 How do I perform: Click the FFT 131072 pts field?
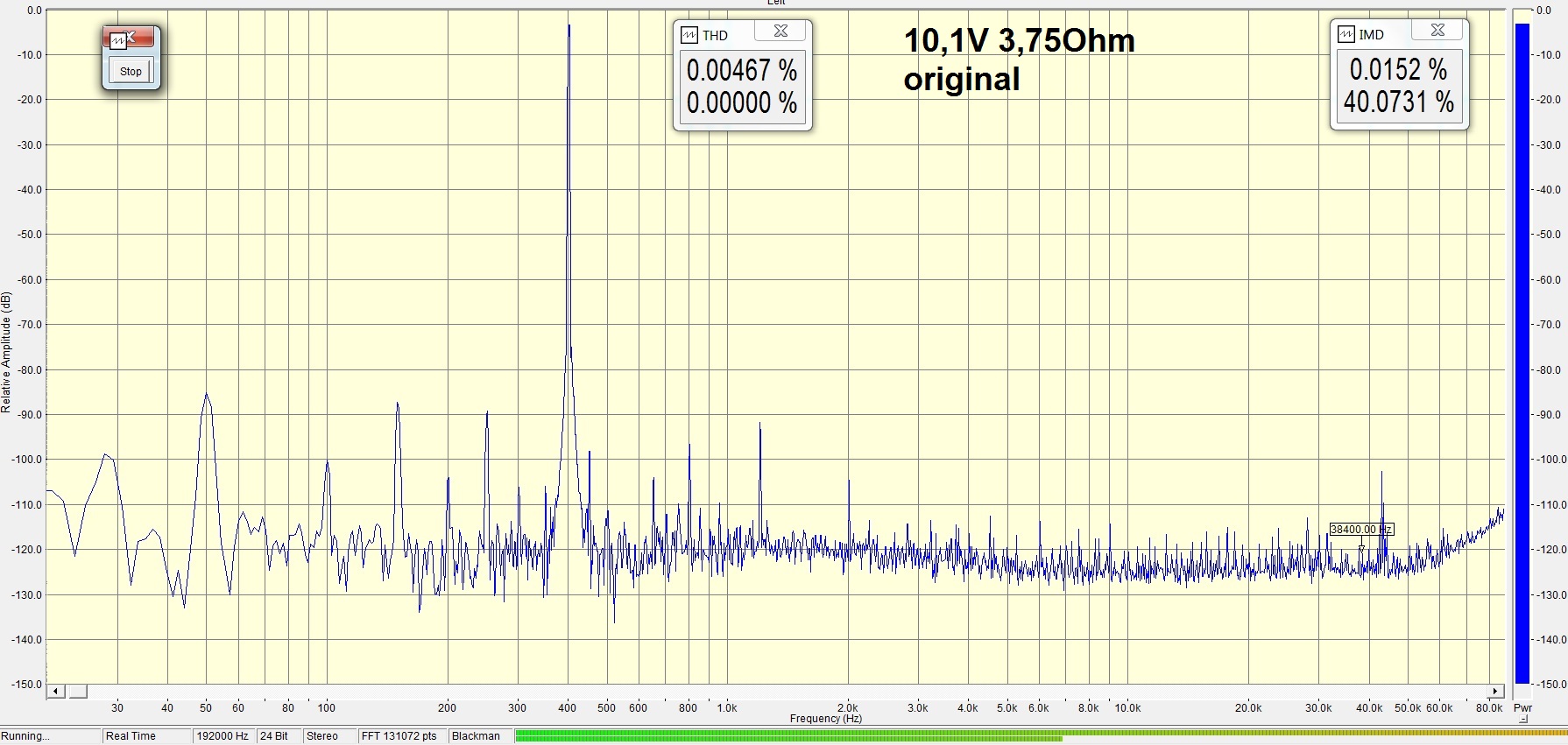(402, 736)
